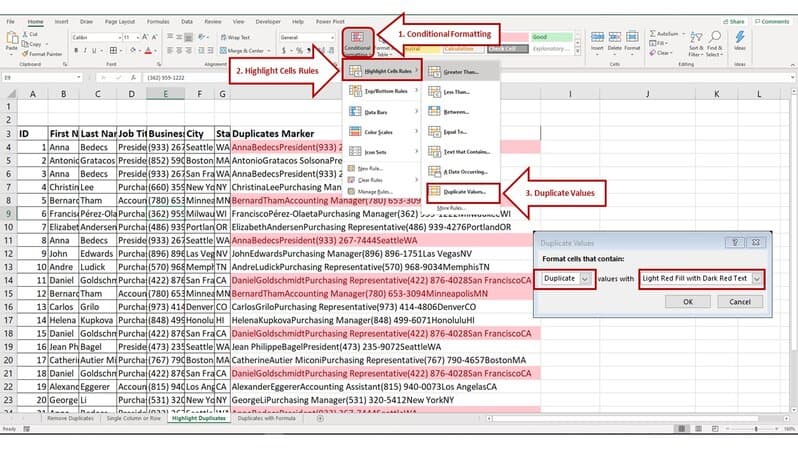Click the red Font Color icon
This screenshot has width=798, height=449.
[x=148, y=50]
